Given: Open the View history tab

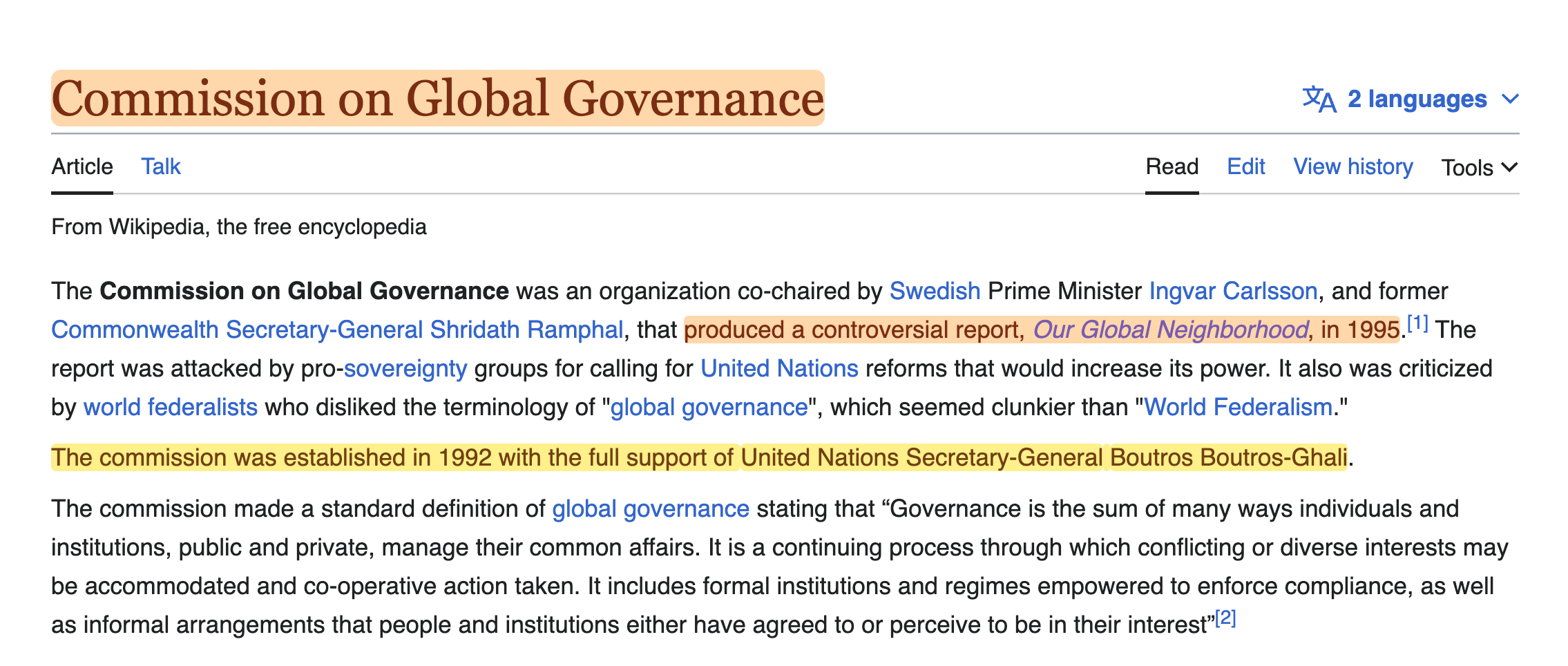Looking at the screenshot, I should point(1352,166).
